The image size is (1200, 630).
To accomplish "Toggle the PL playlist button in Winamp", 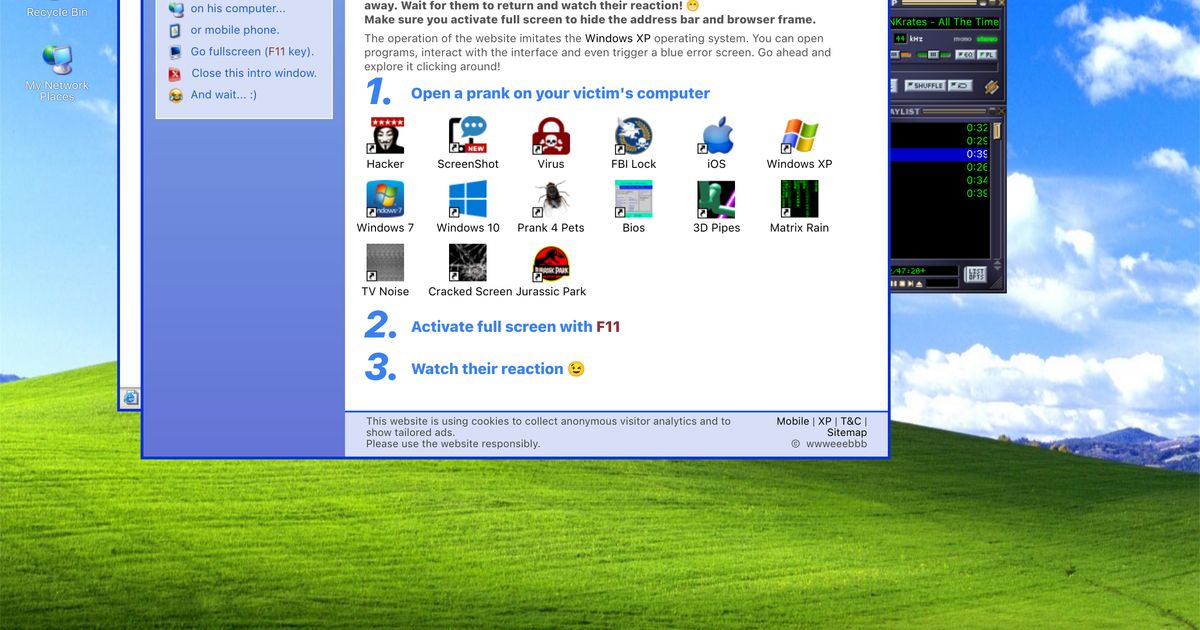I will tap(987, 55).
